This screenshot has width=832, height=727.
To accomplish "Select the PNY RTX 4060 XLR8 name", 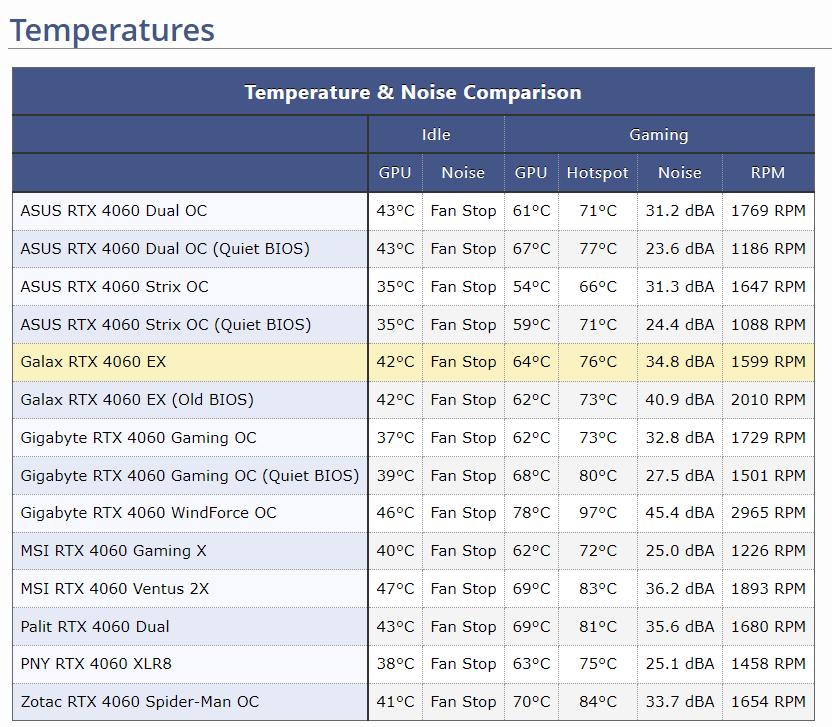I will [x=96, y=664].
